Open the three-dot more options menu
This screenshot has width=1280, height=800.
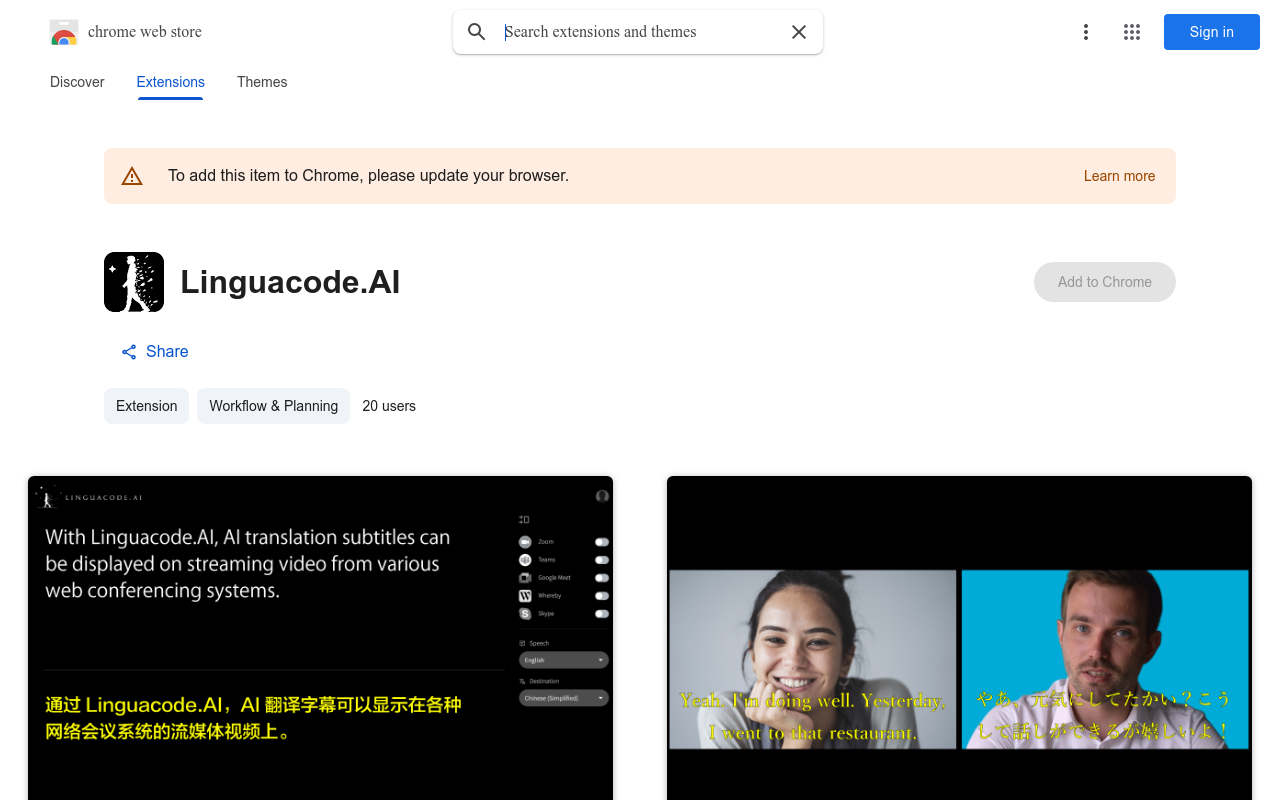tap(1085, 32)
